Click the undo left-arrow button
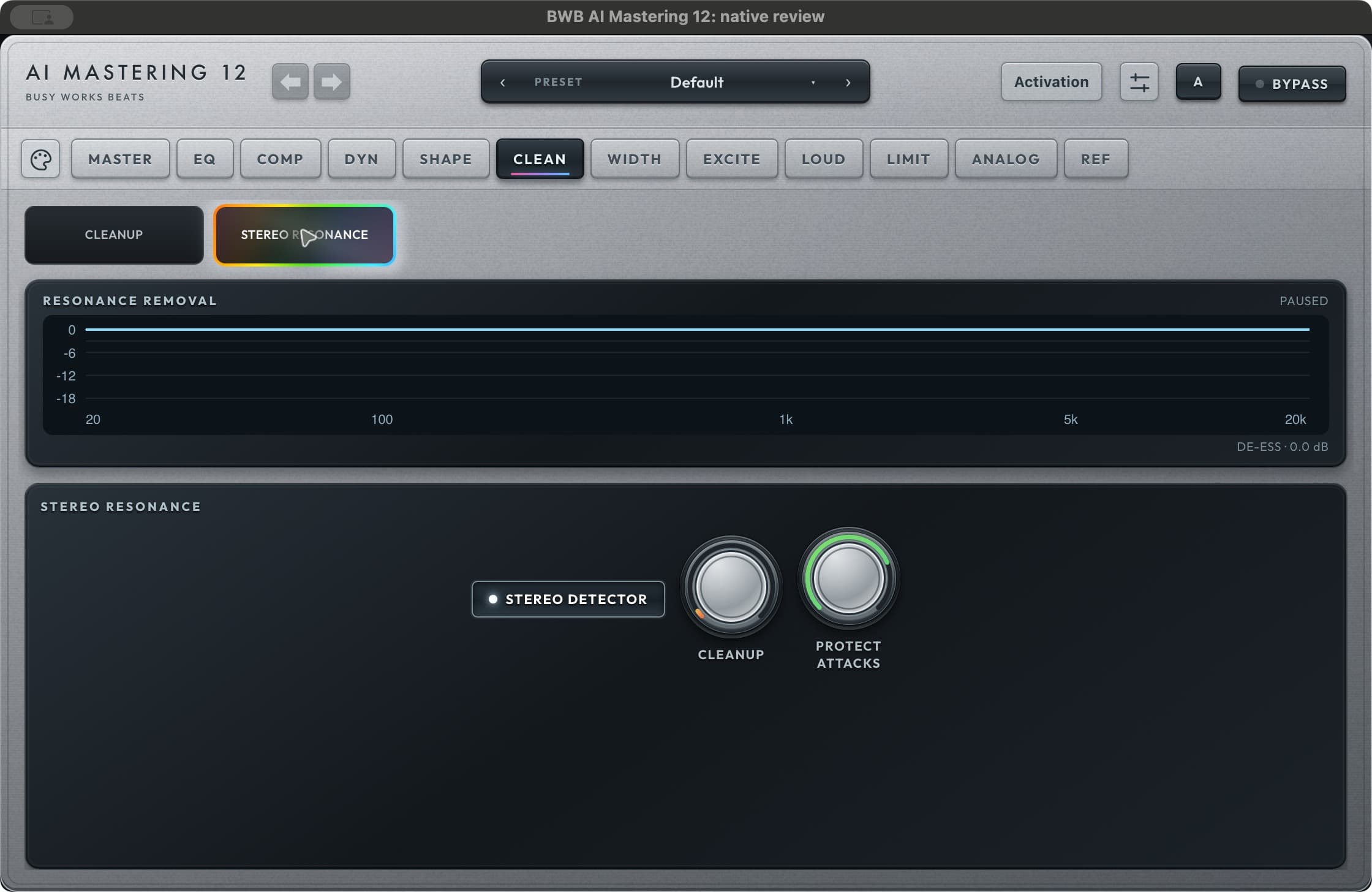 290,81
